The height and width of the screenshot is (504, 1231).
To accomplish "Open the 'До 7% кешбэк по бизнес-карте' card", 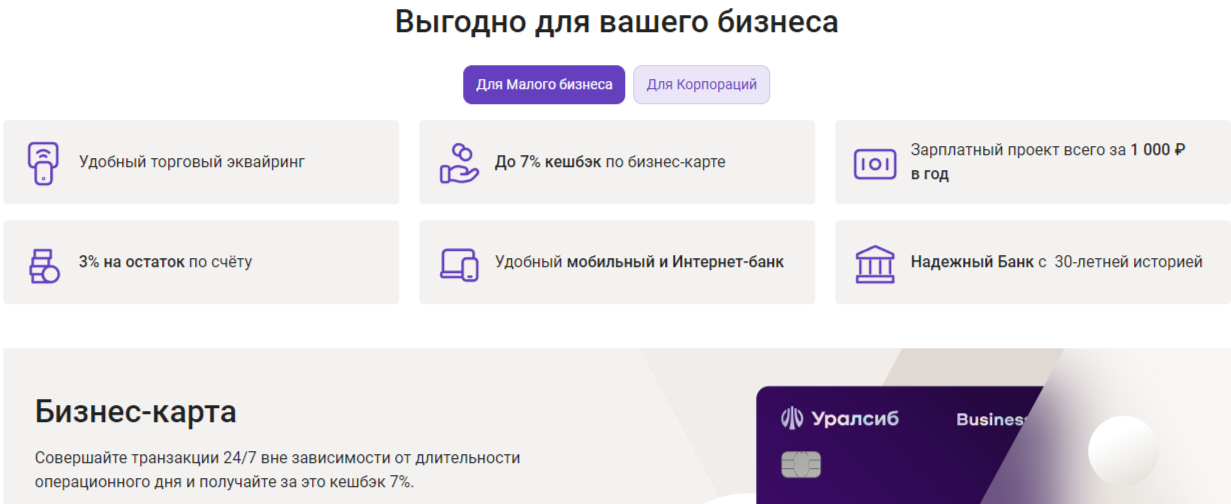I will [617, 162].
